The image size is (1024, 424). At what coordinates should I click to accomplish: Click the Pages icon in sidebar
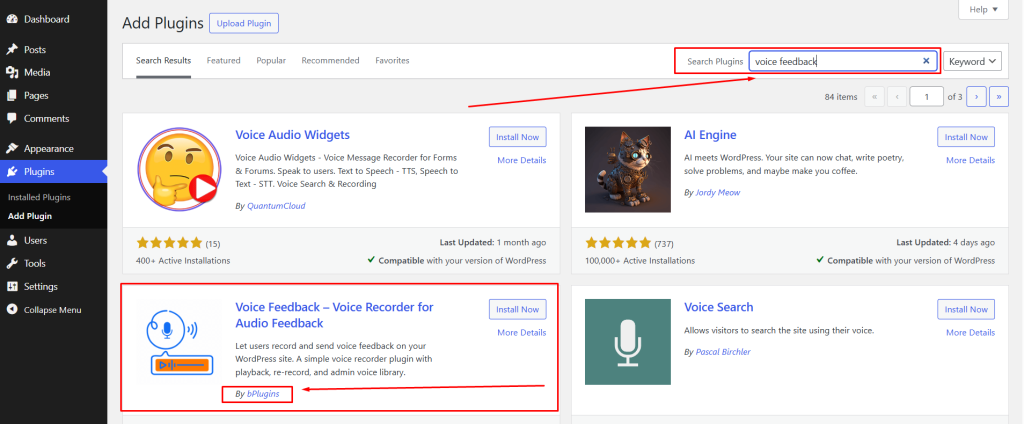coord(12,95)
